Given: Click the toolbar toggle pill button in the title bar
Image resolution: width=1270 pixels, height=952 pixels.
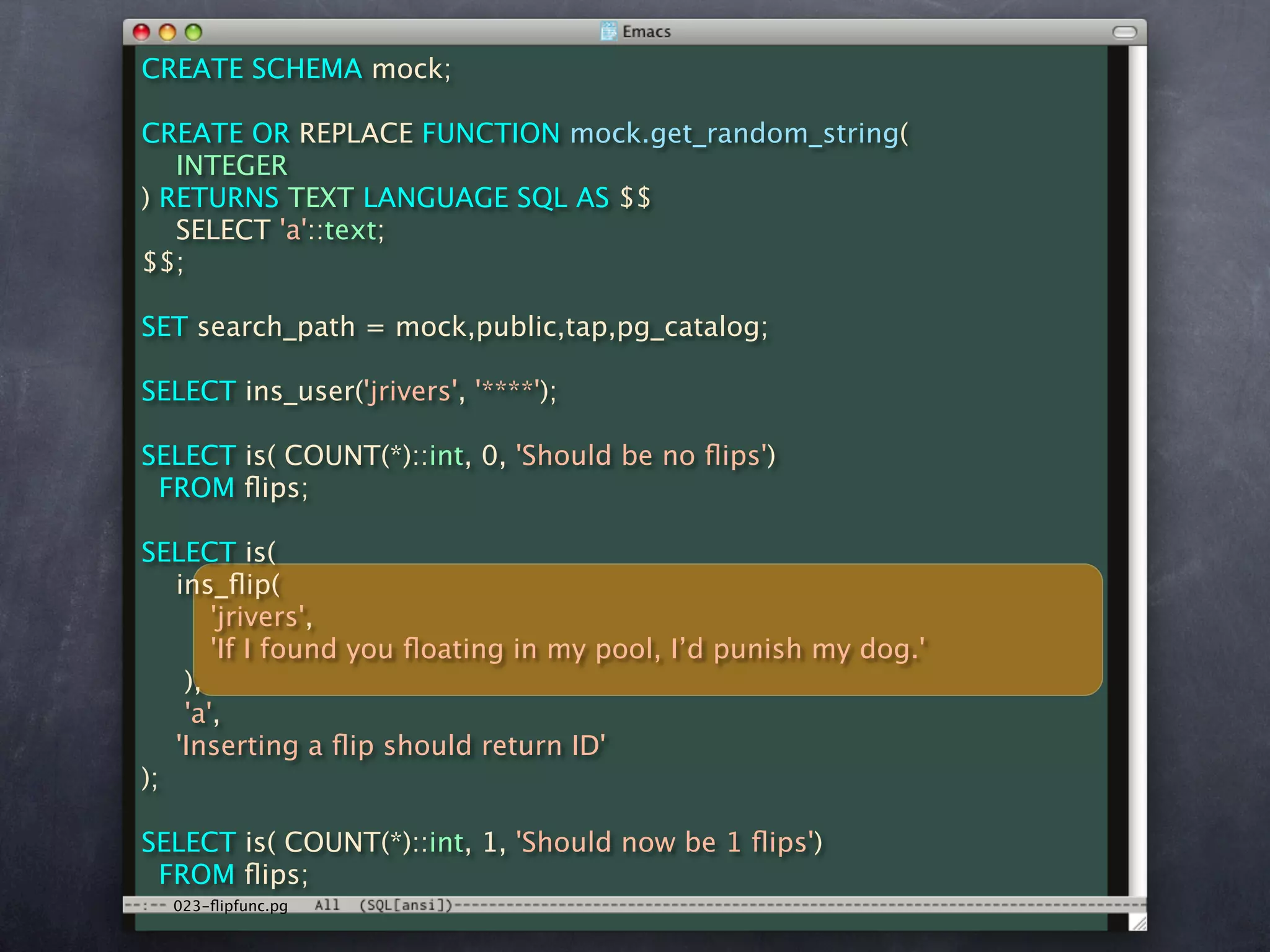Looking at the screenshot, I should [x=1124, y=32].
